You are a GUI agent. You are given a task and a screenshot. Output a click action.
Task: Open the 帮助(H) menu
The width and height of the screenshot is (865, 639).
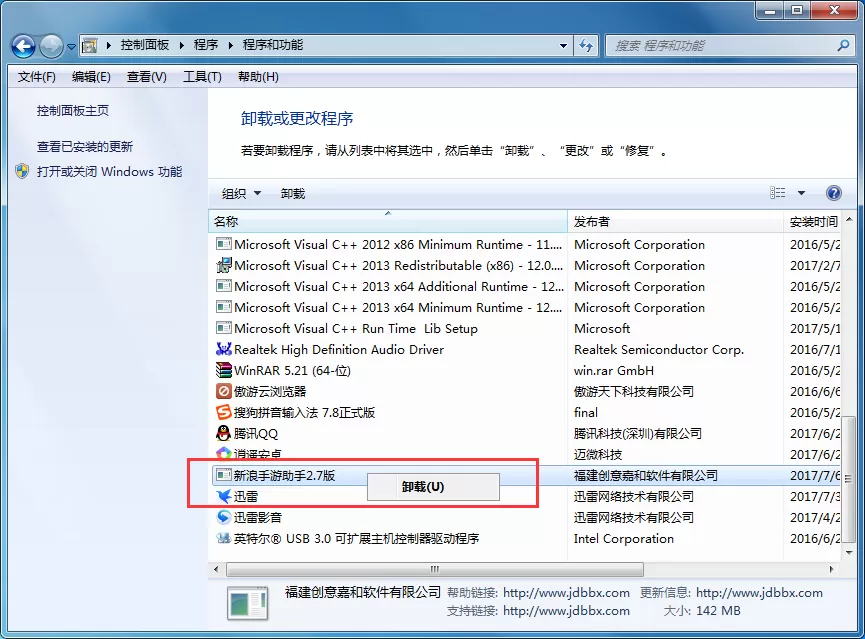pos(258,77)
